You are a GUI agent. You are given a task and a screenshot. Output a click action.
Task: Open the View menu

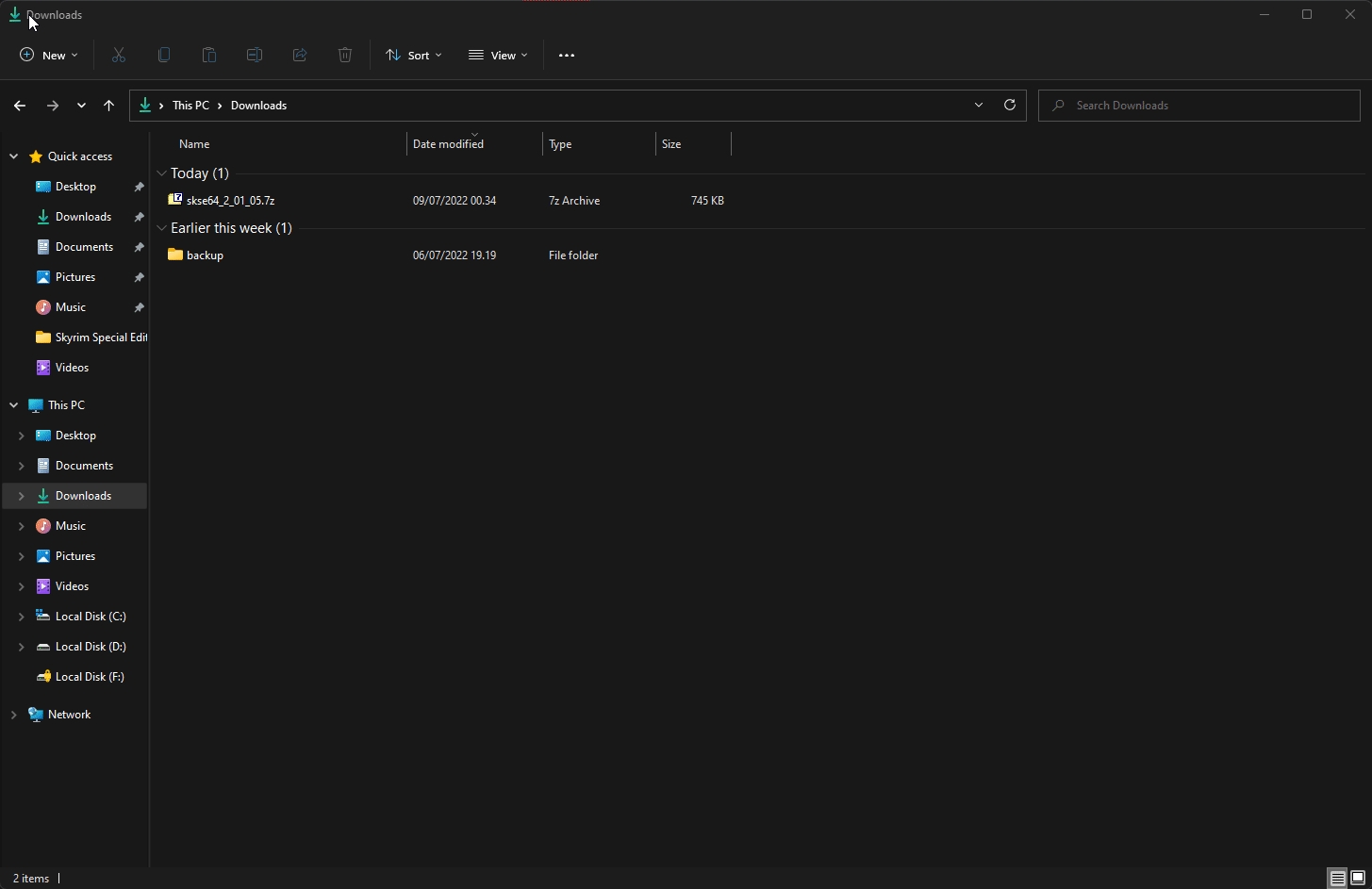point(498,56)
